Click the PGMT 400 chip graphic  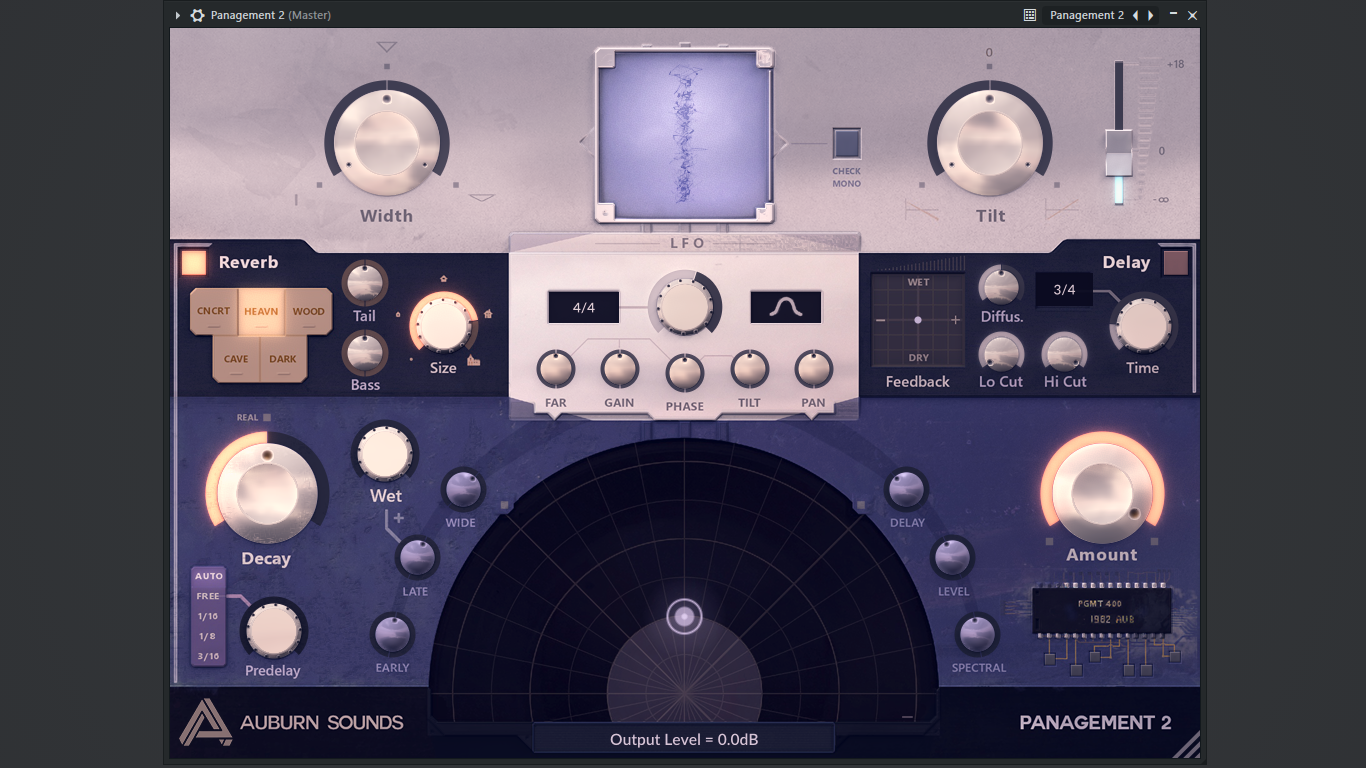pos(1102,611)
